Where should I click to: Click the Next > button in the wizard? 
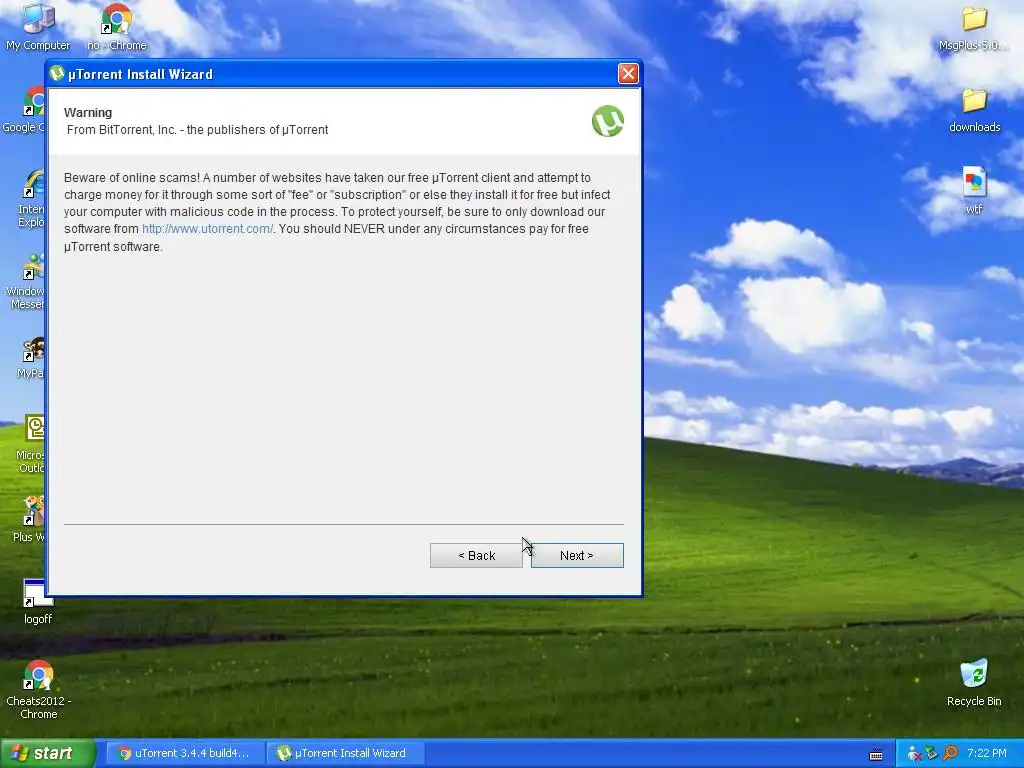pyautogui.click(x=577, y=555)
